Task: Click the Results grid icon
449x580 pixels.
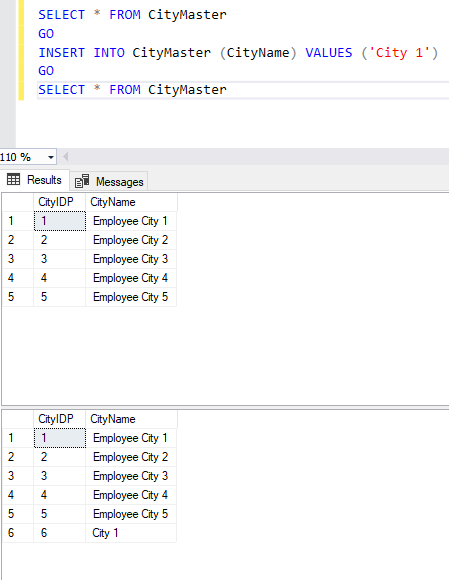Action: (x=14, y=179)
